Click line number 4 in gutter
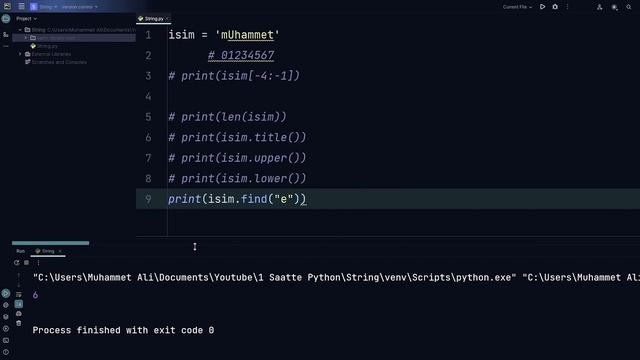Viewport: 640px width, 360px height. pyautogui.click(x=148, y=96)
